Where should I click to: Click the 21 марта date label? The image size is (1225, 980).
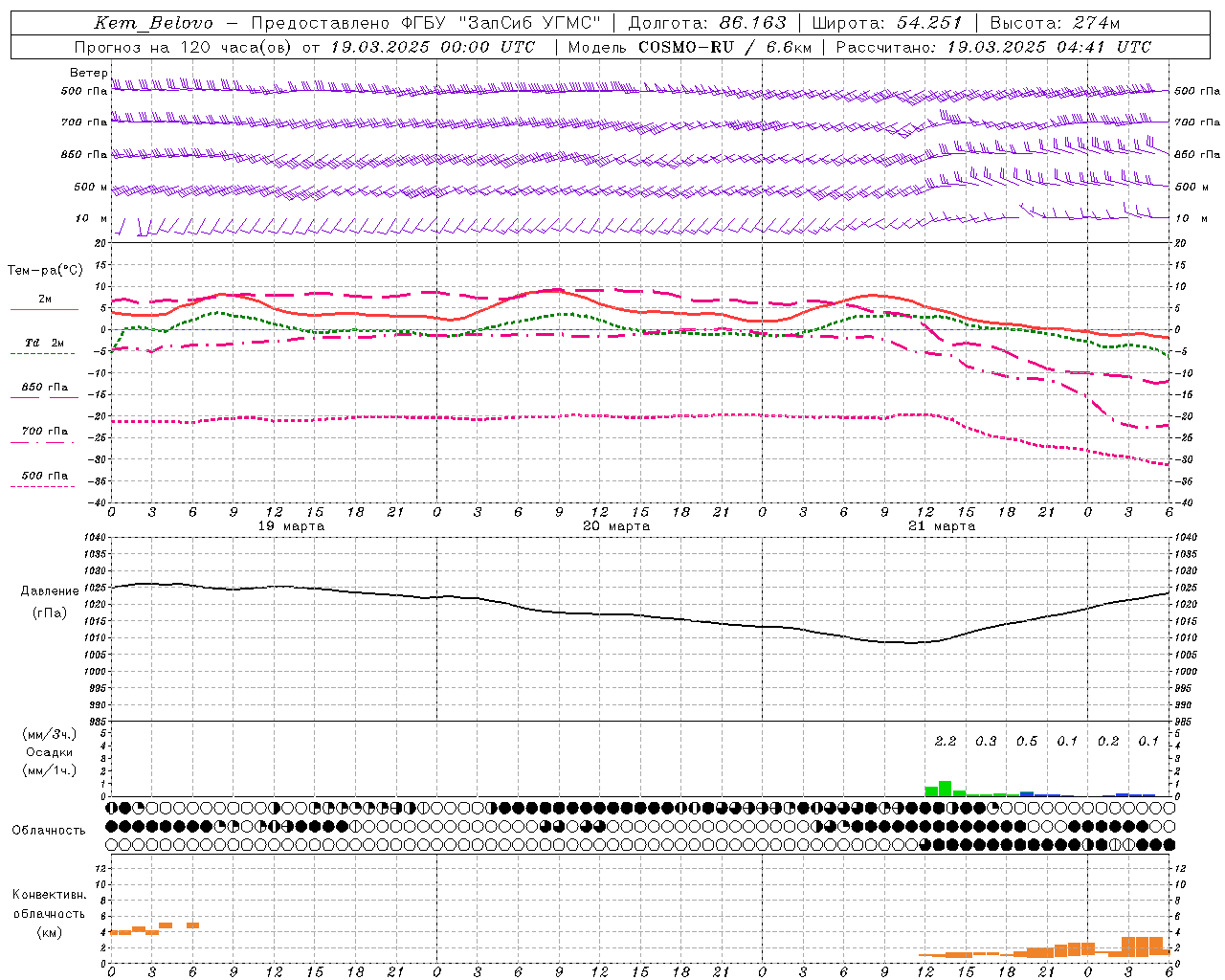tap(943, 525)
